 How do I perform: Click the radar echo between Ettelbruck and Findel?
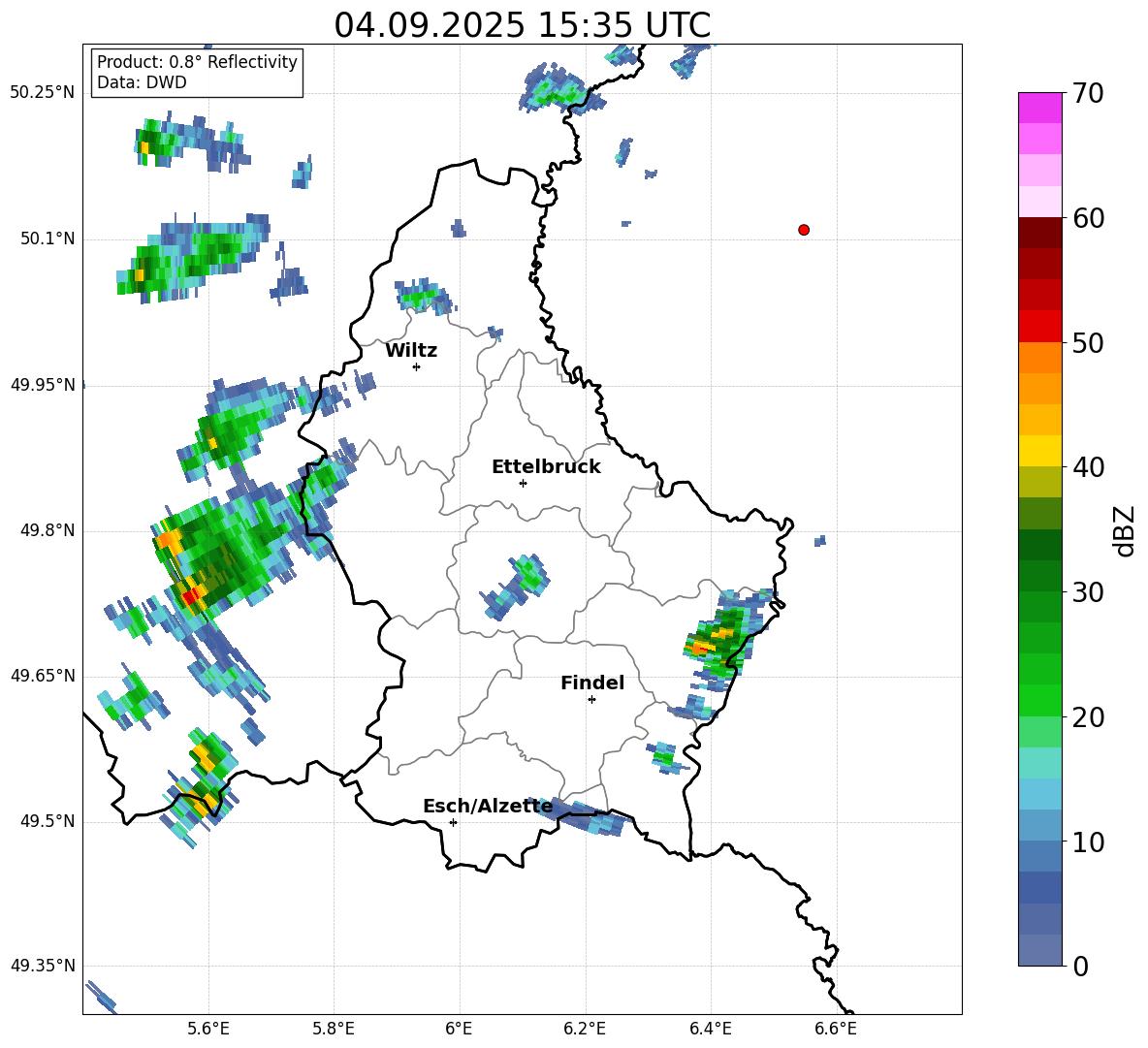pos(515,587)
